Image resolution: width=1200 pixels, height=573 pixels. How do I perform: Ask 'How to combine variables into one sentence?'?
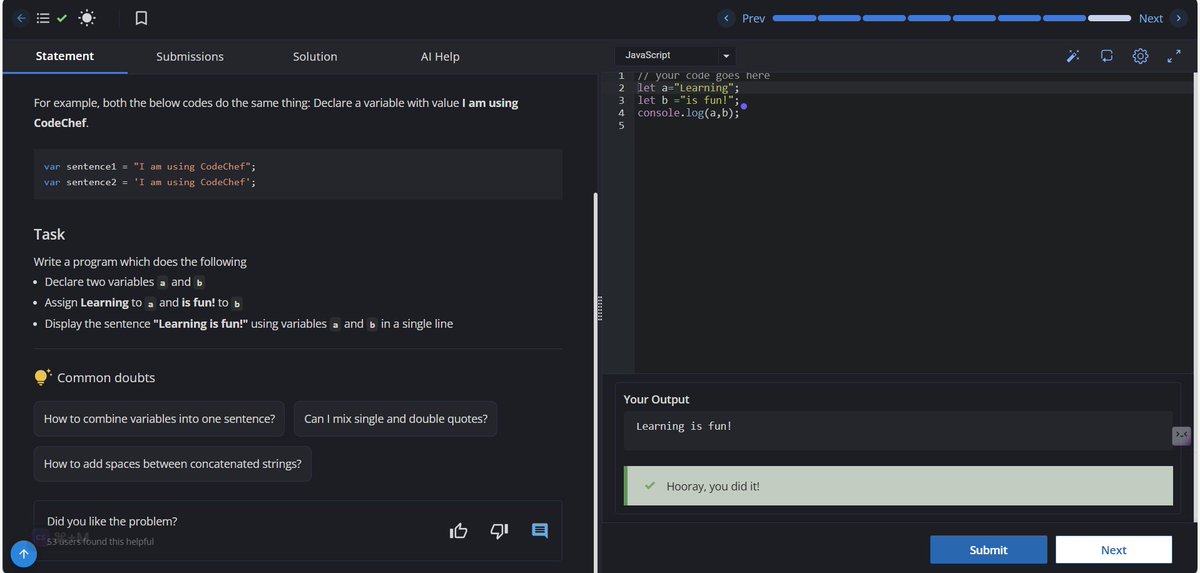(159, 418)
